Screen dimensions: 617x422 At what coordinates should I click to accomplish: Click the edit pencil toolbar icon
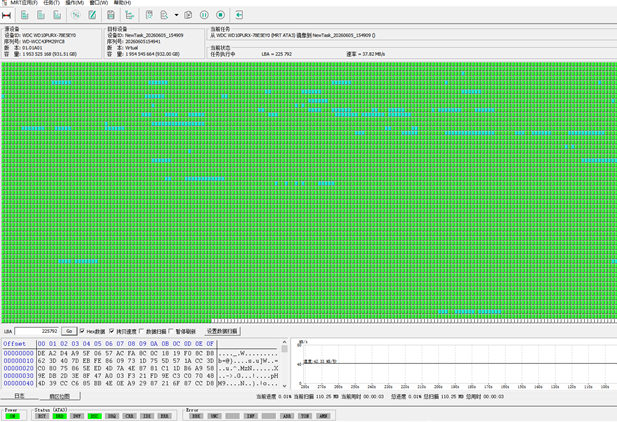pyautogui.click(x=92, y=15)
